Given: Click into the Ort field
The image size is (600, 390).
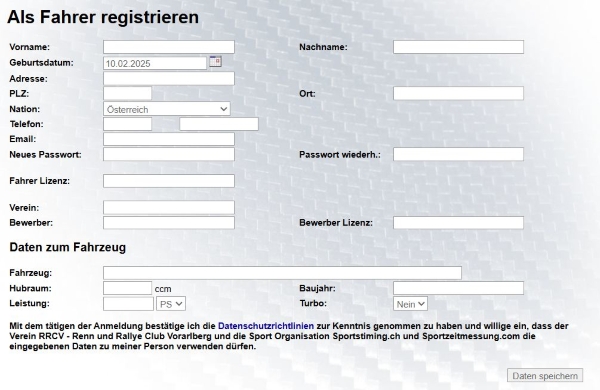Looking at the screenshot, I should click(458, 93).
